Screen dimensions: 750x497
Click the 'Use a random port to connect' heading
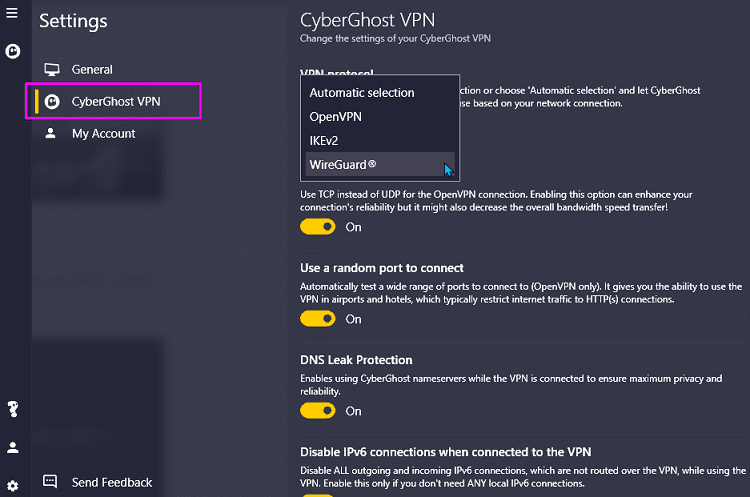pyautogui.click(x=382, y=268)
